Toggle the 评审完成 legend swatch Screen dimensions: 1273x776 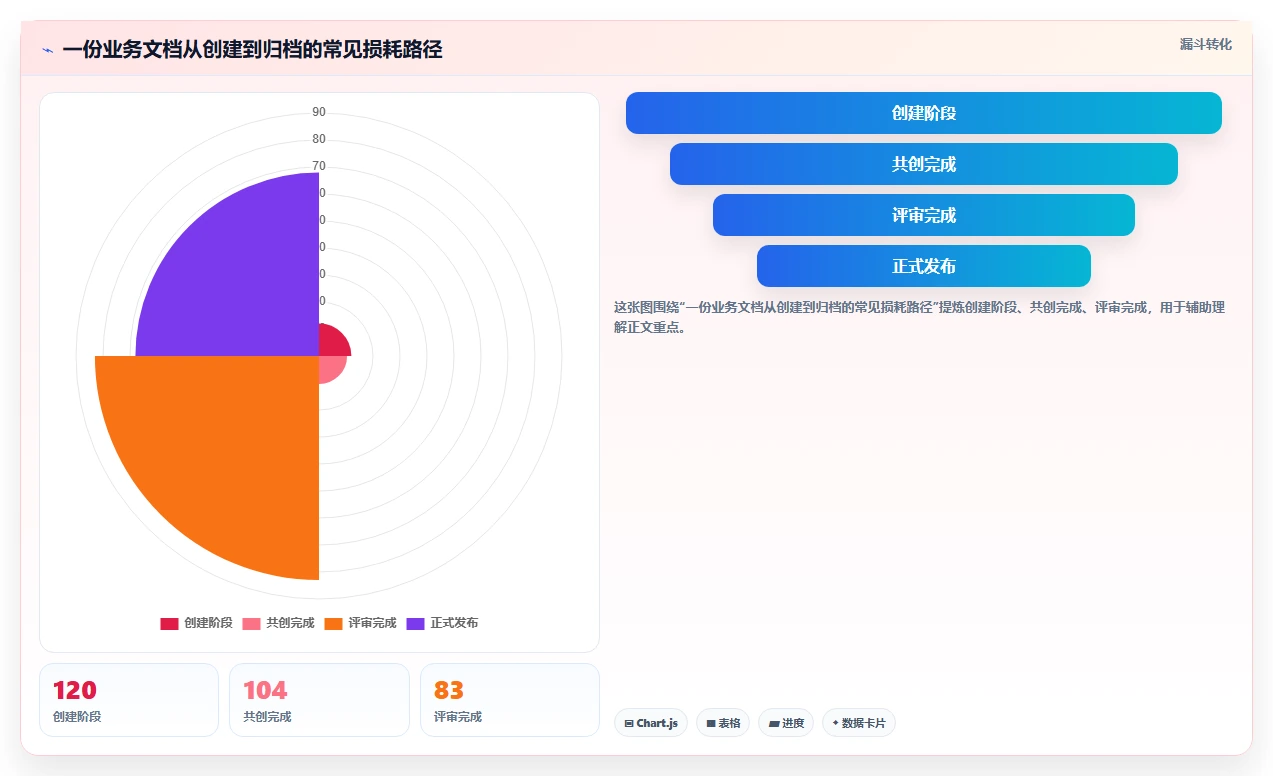pos(333,623)
